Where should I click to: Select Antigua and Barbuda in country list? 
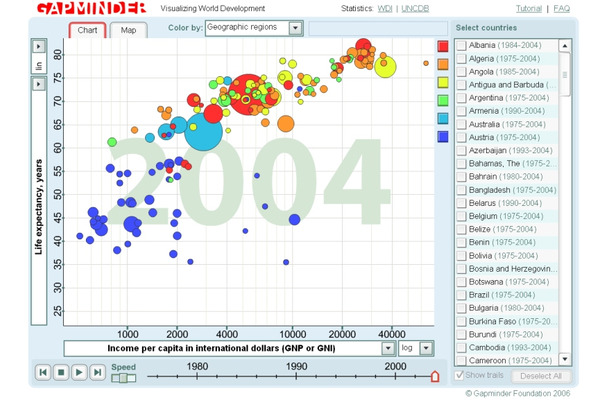tap(507, 85)
